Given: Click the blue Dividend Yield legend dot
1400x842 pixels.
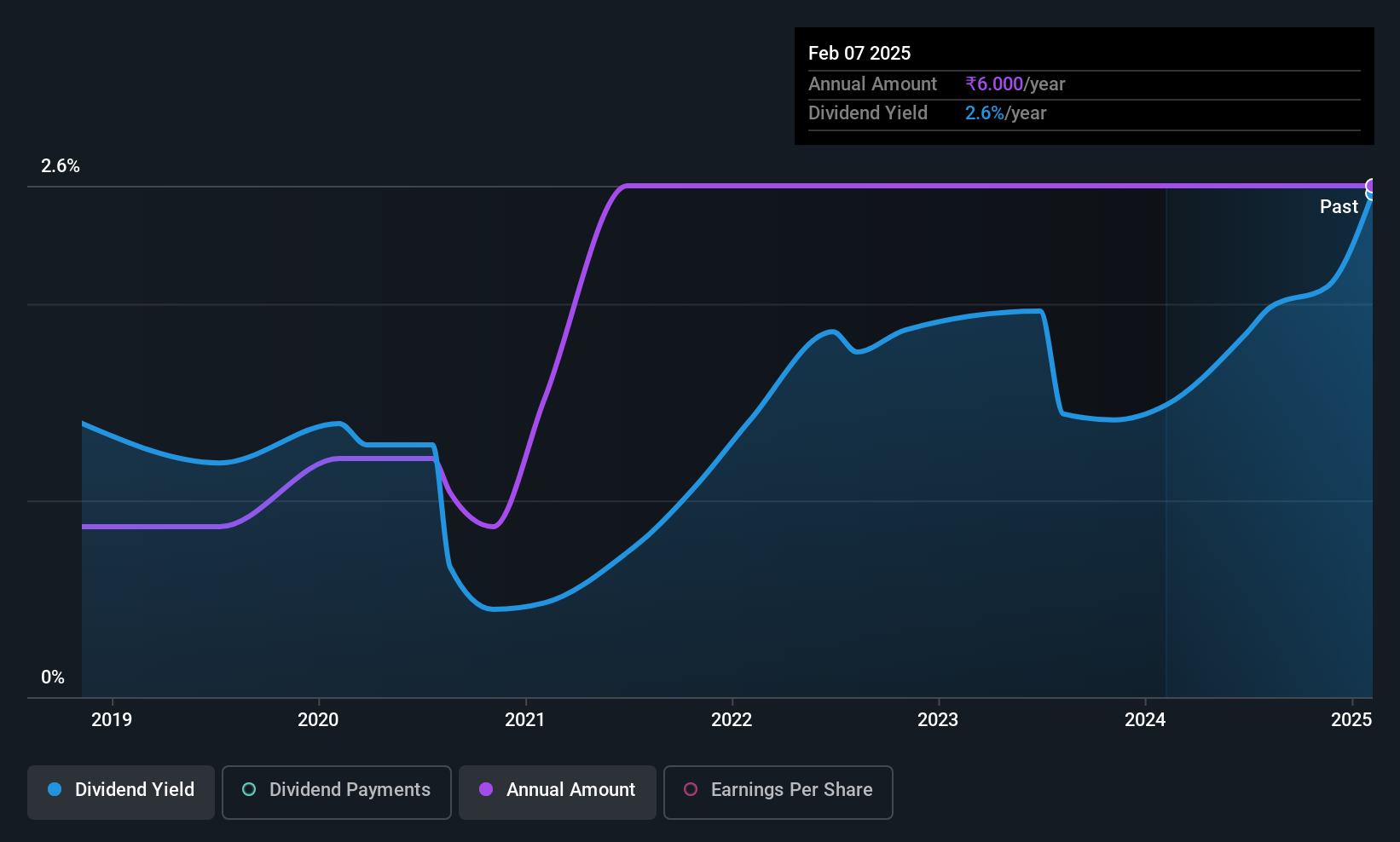Looking at the screenshot, I should (x=55, y=789).
